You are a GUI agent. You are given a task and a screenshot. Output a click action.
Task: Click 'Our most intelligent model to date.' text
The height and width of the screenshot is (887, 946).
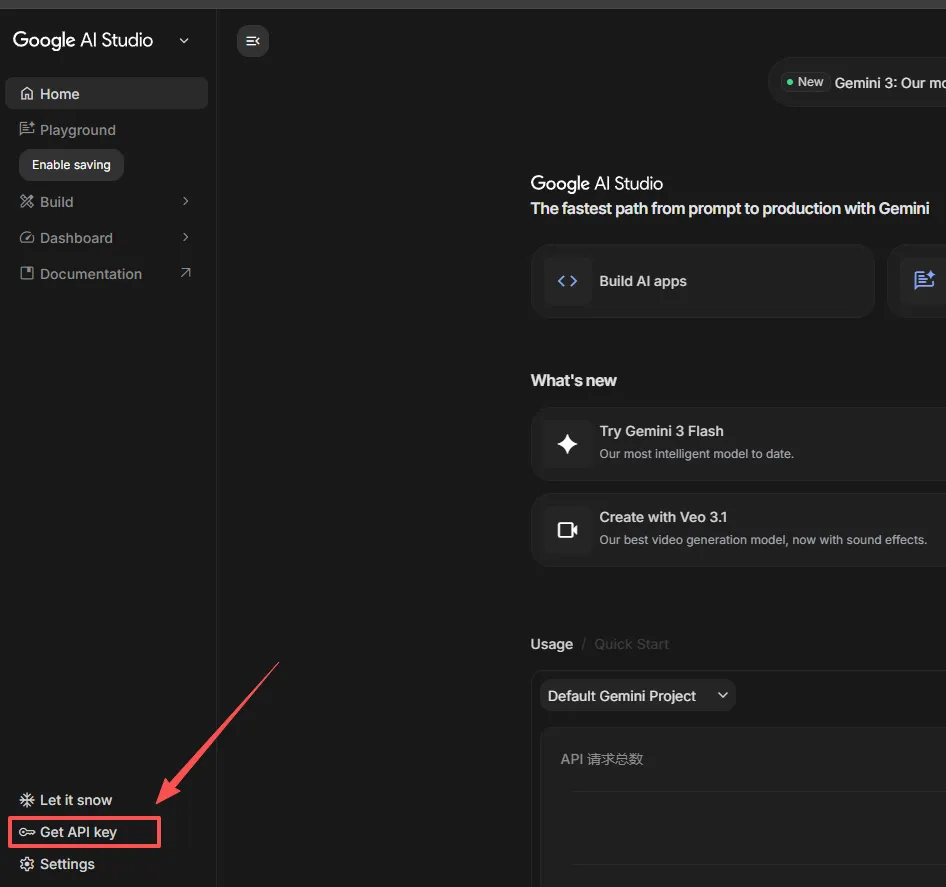point(696,454)
